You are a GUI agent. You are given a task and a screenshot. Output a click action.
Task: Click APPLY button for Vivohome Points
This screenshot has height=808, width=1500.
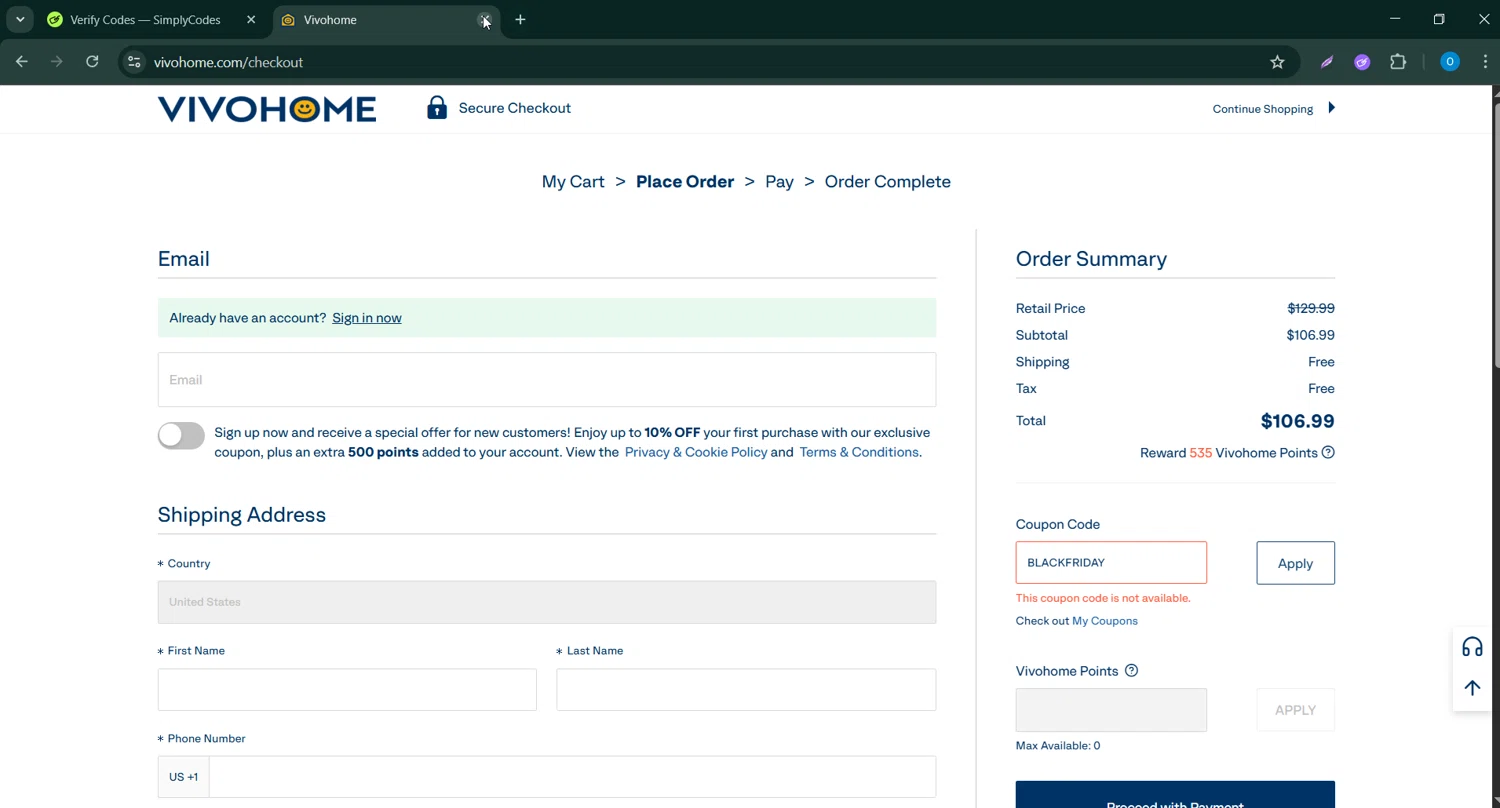coord(1295,710)
